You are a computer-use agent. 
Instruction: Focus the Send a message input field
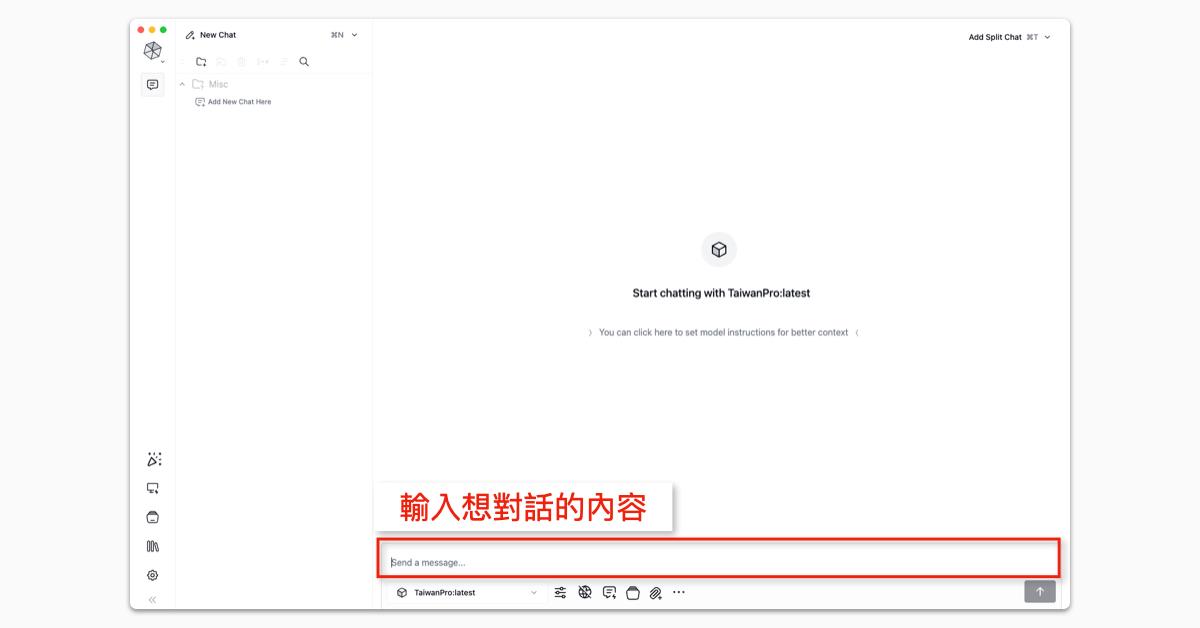coord(718,562)
